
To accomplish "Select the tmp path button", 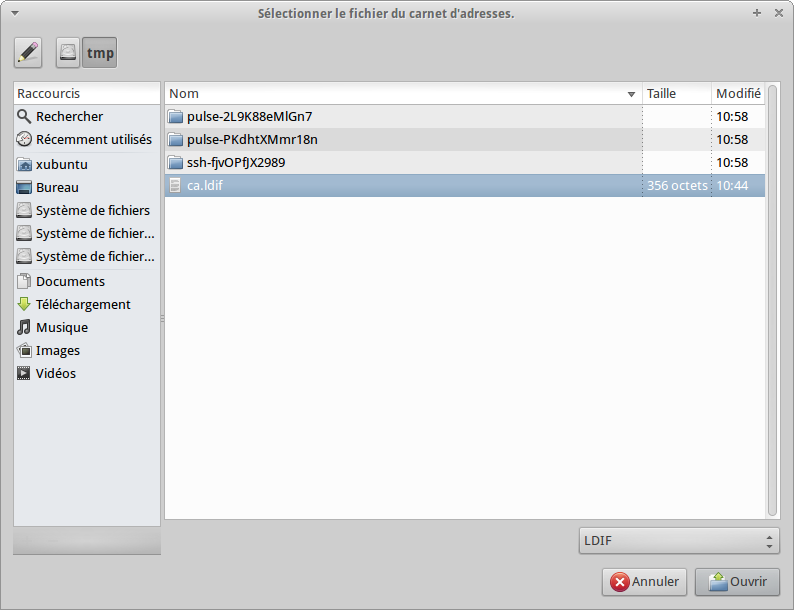I will tap(100, 53).
